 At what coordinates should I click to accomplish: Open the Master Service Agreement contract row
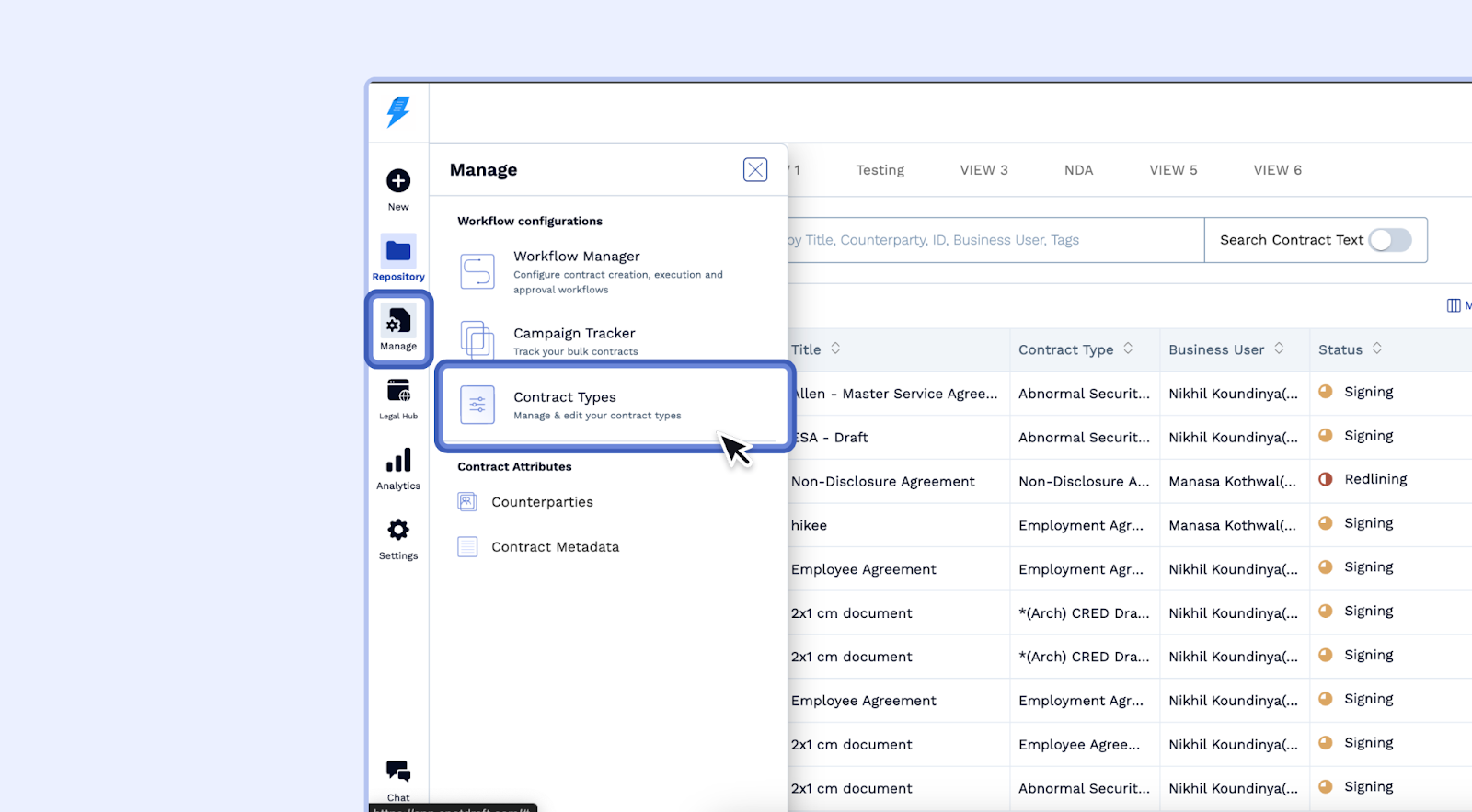pos(894,394)
